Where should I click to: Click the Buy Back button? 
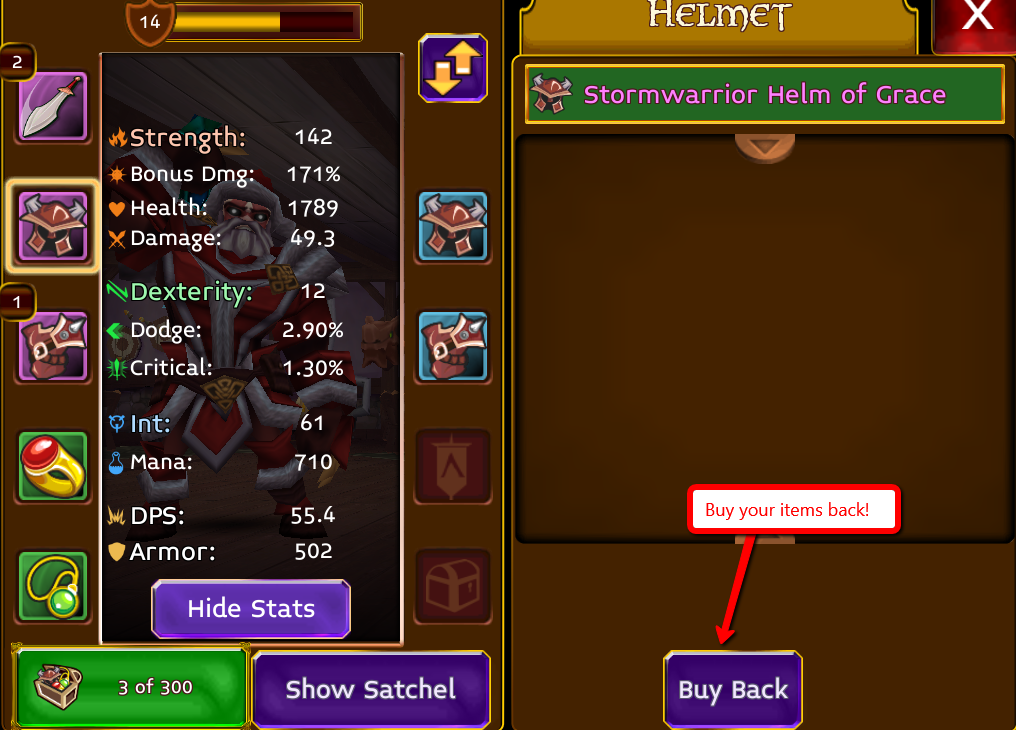coord(733,689)
